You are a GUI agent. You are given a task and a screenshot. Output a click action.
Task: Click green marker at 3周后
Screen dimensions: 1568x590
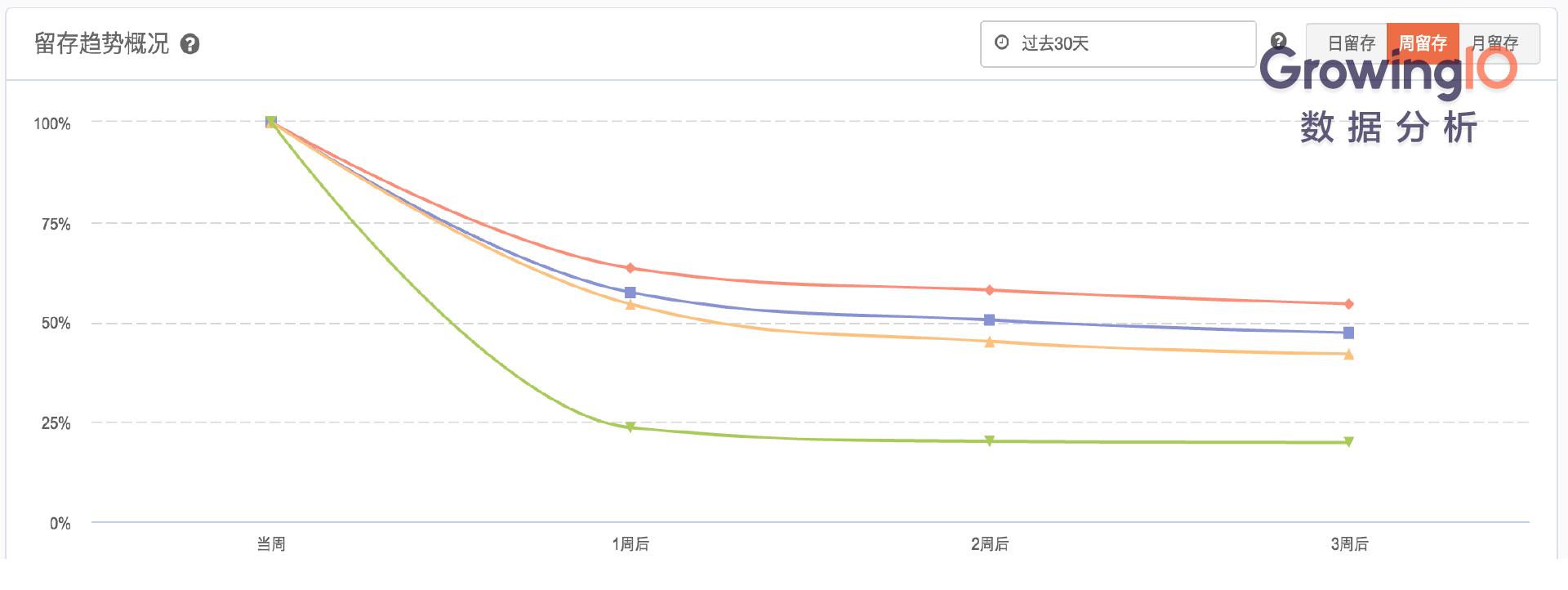point(1348,442)
